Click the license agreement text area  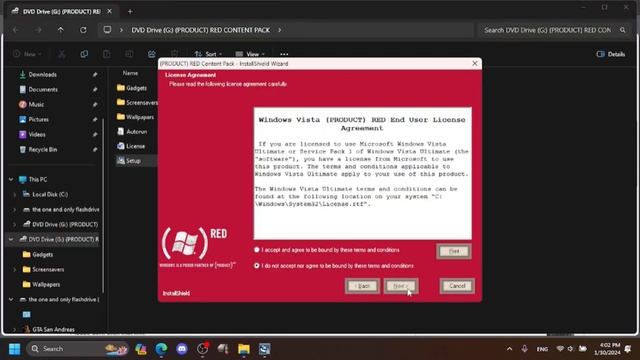[362, 173]
